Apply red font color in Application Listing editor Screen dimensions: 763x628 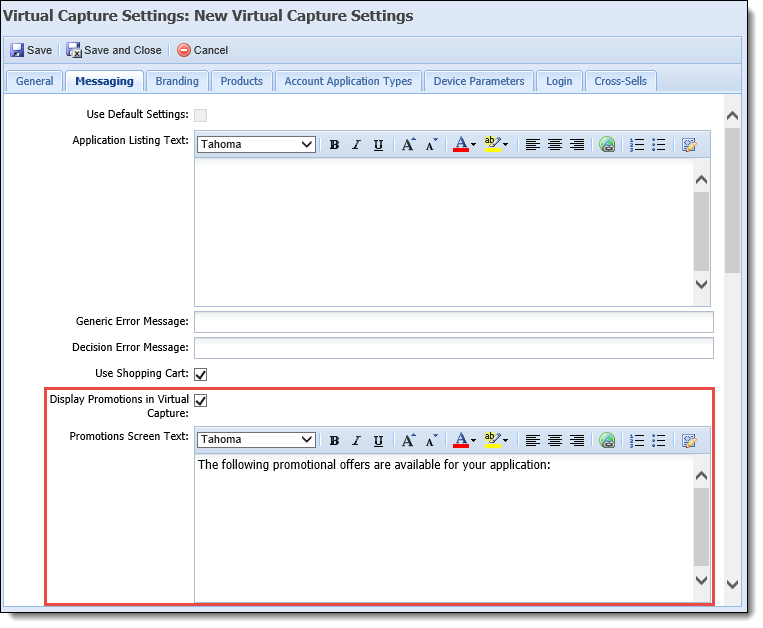460,144
